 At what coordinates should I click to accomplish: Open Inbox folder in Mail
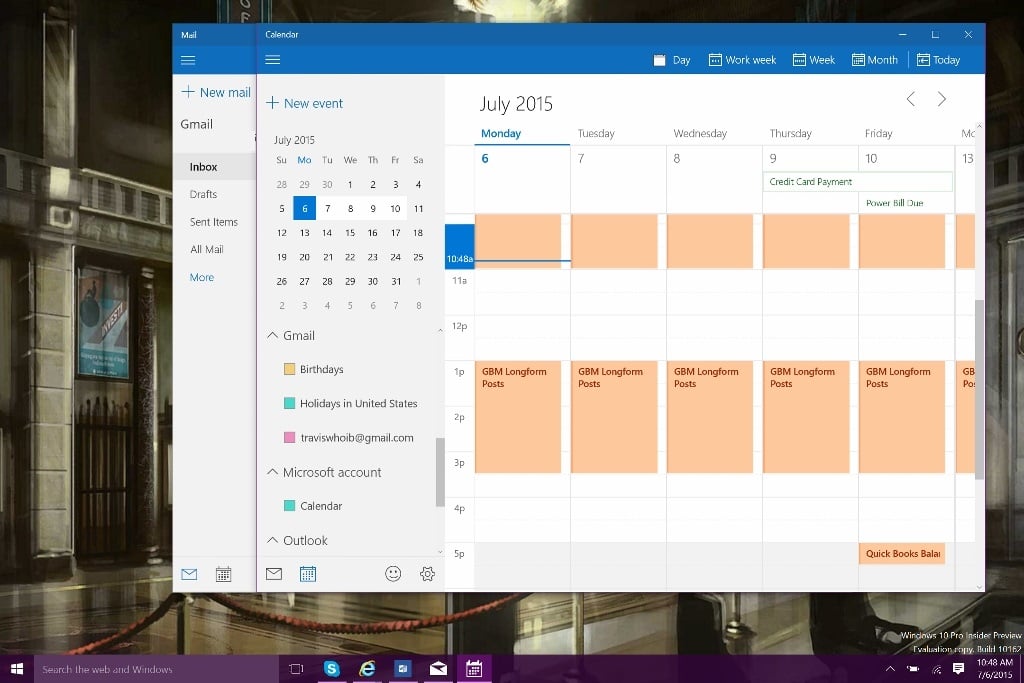click(214, 167)
